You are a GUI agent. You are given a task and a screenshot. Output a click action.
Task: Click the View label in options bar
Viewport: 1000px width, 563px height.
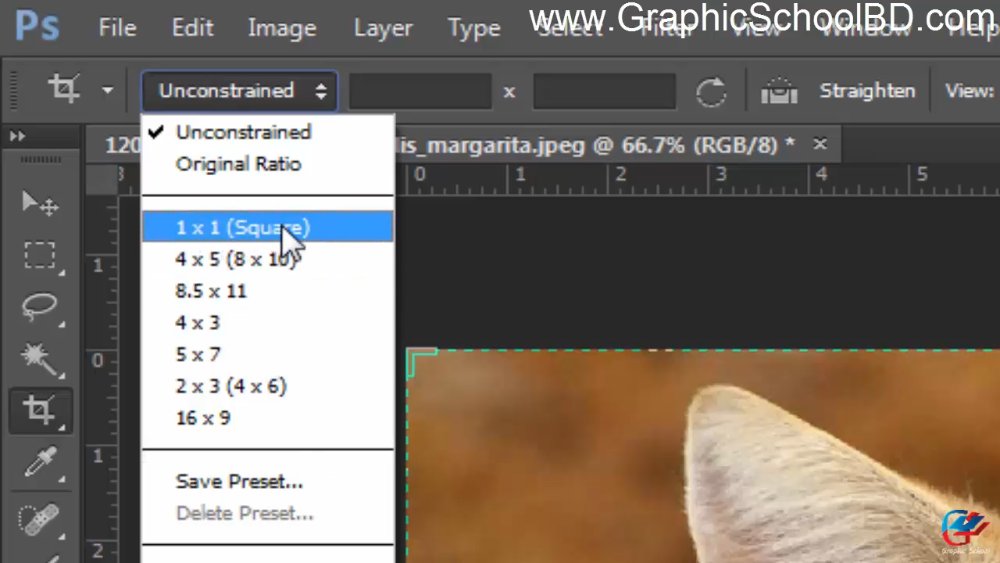point(969,91)
